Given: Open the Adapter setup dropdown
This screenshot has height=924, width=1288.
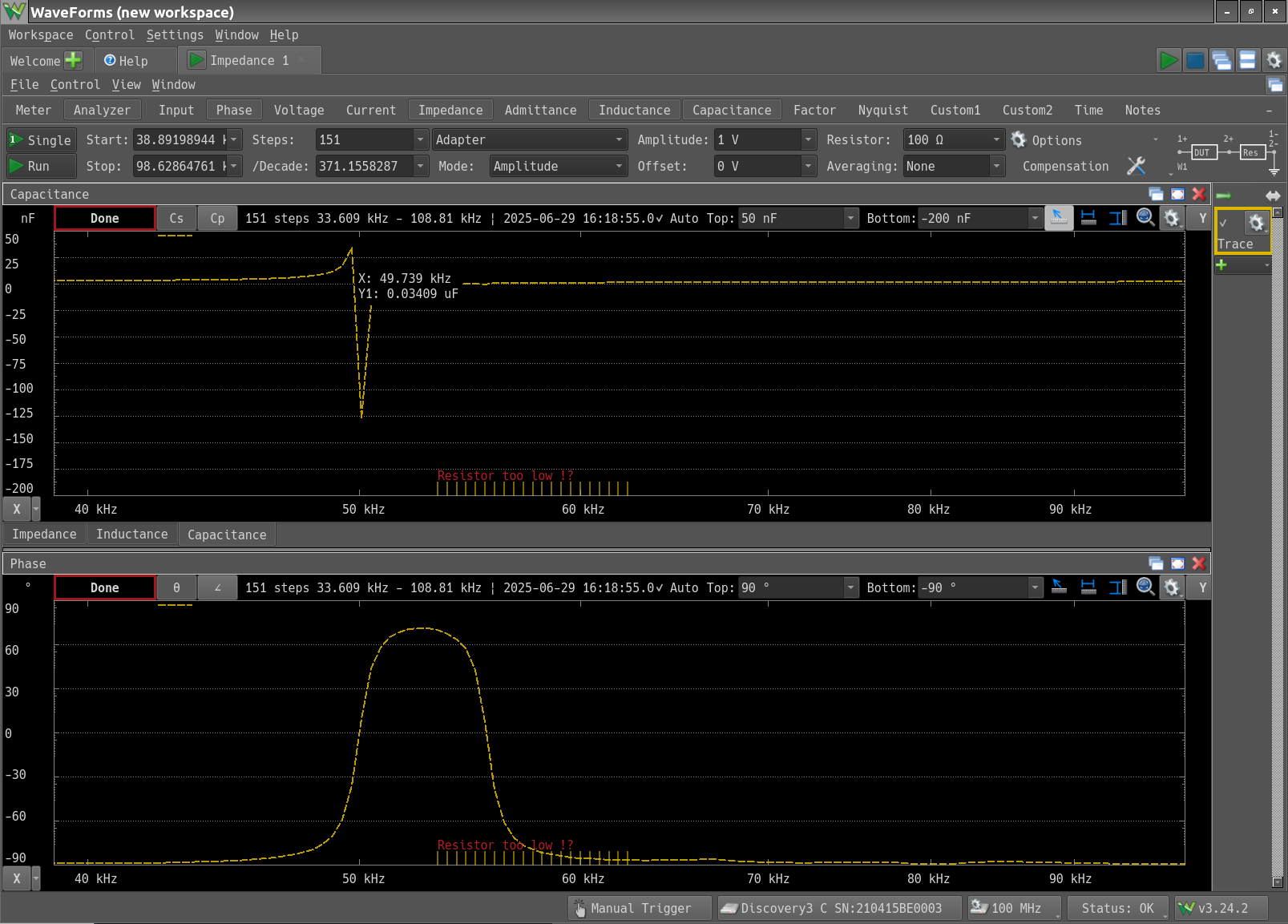Looking at the screenshot, I should tap(529, 139).
